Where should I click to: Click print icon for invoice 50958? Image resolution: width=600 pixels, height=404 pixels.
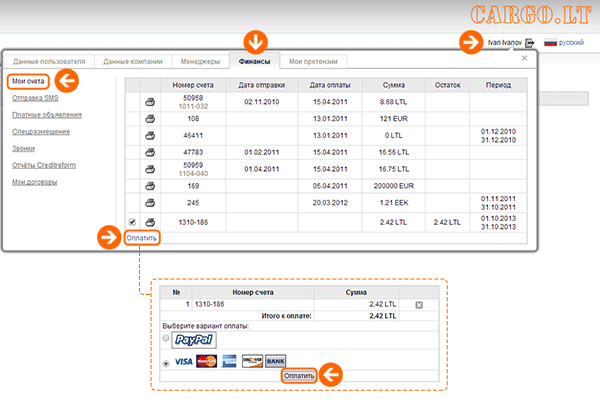pyautogui.click(x=150, y=101)
